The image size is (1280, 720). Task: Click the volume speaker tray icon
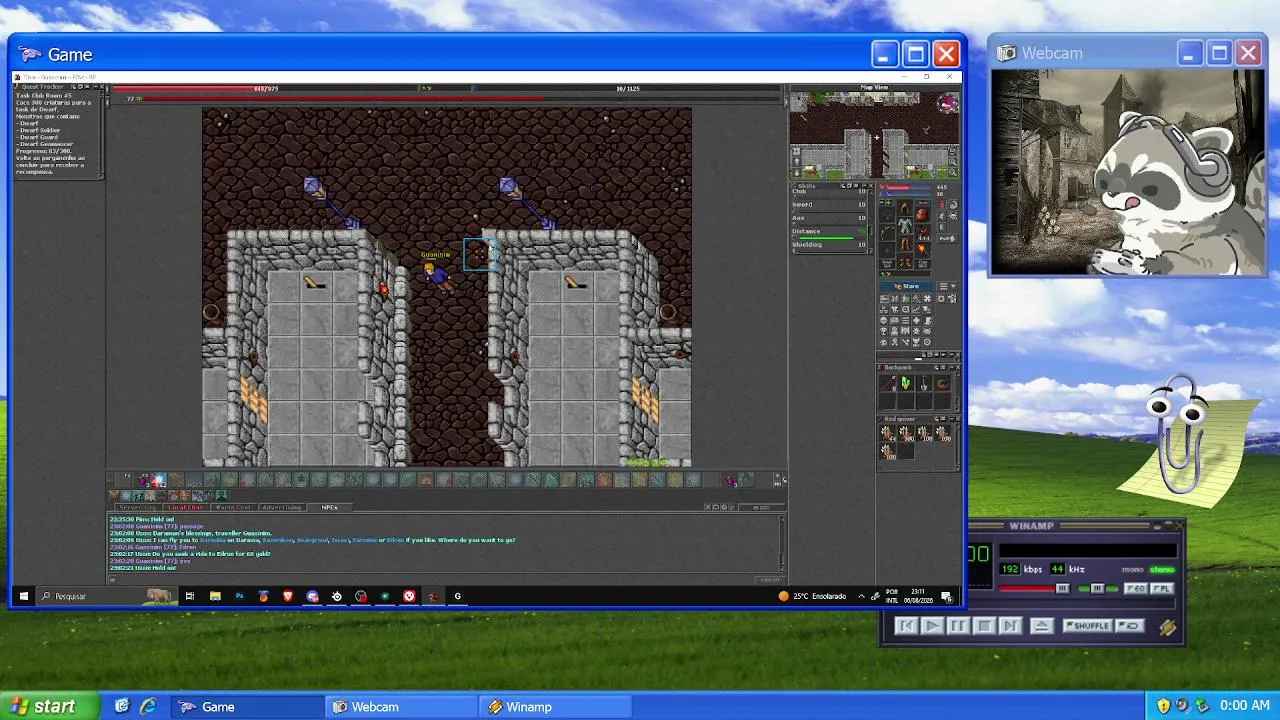click(1182, 706)
